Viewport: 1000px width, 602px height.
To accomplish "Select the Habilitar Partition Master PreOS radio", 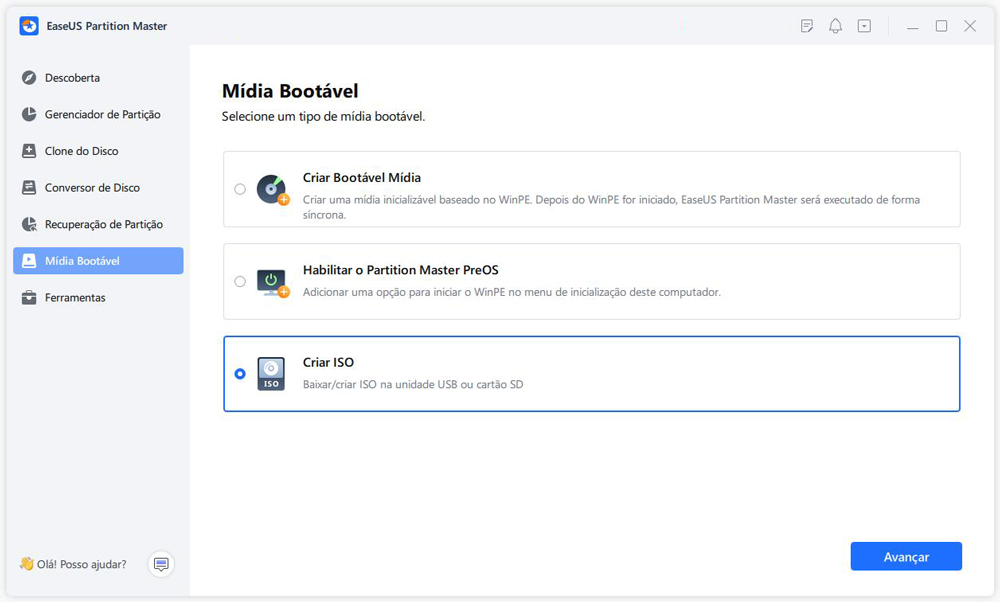I will tap(240, 281).
